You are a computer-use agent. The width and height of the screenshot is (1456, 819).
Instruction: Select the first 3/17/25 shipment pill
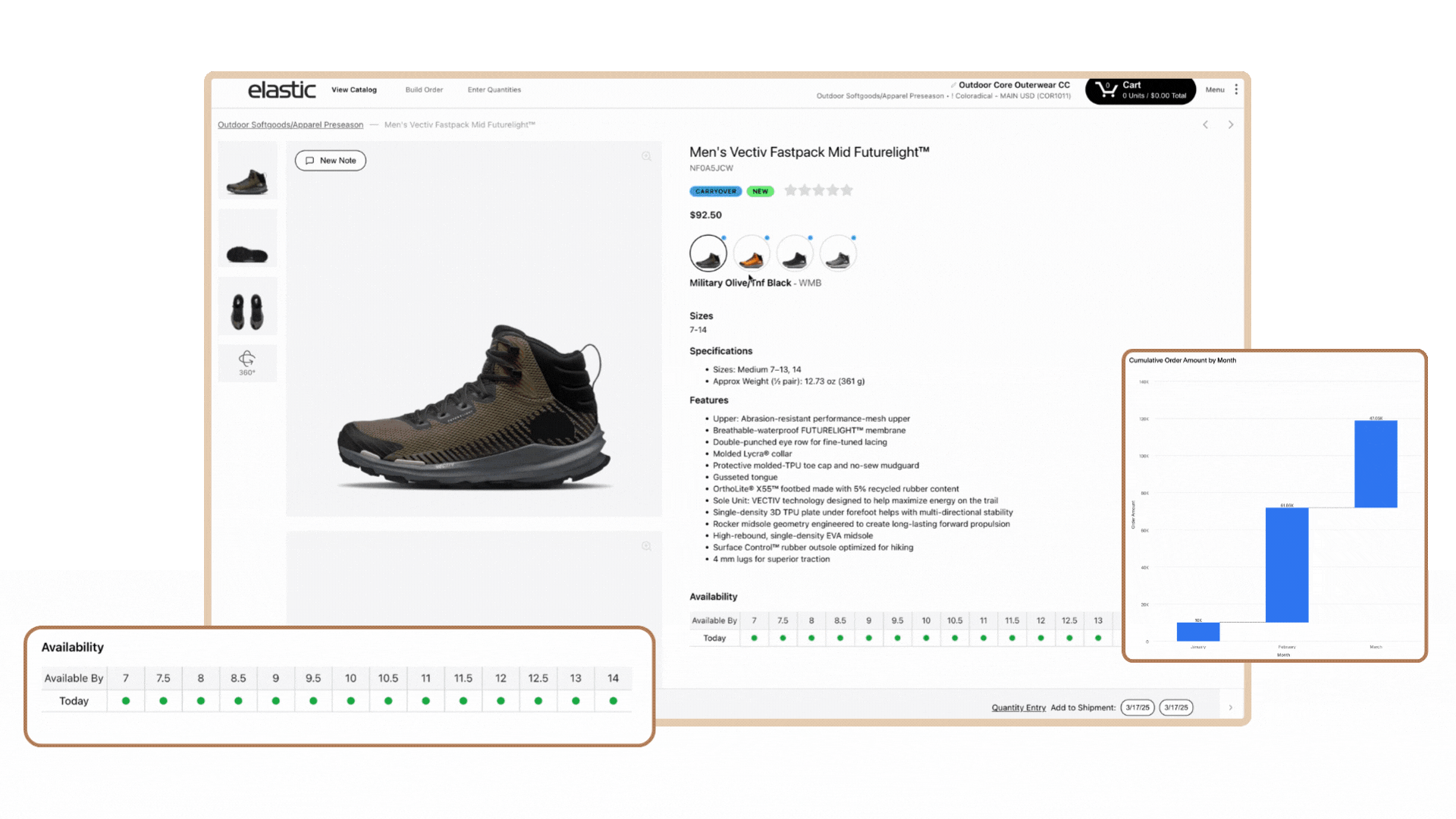(1137, 708)
